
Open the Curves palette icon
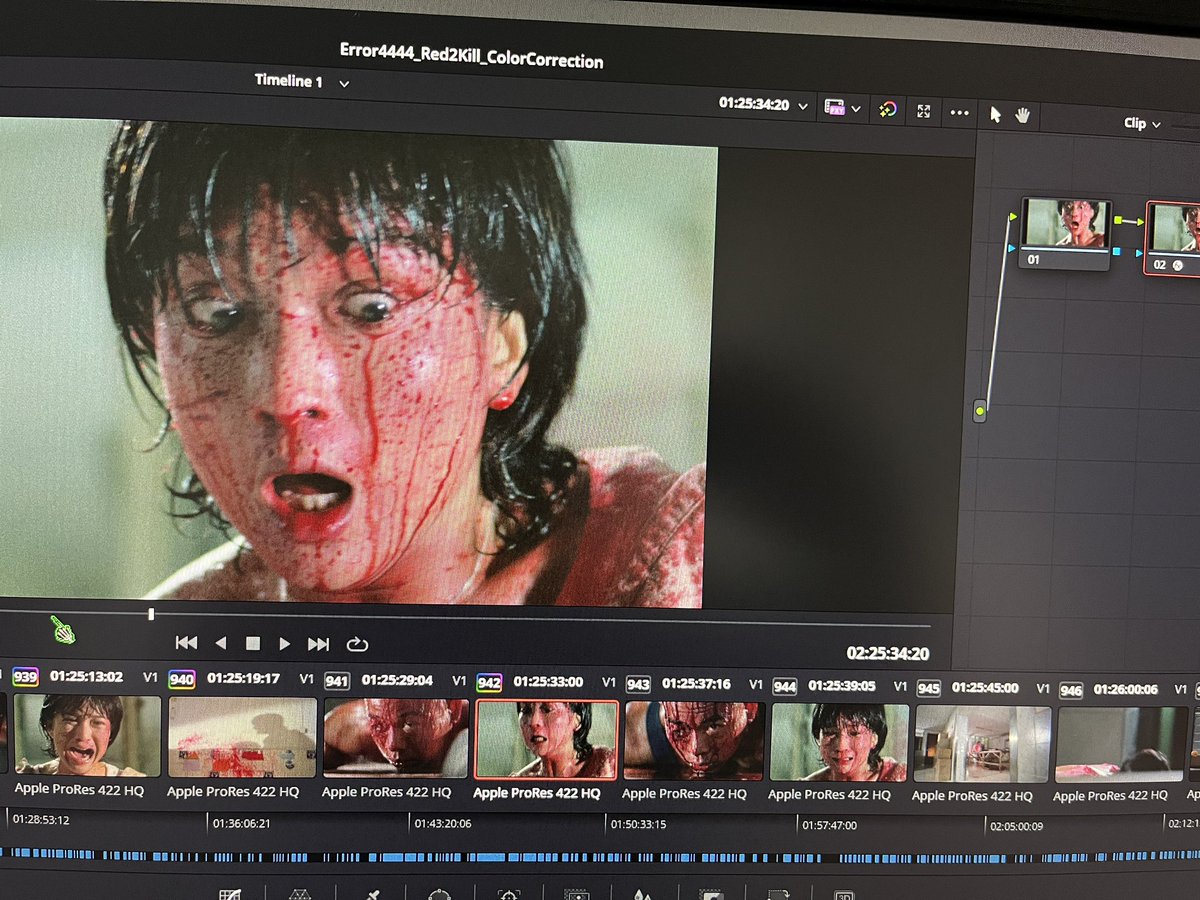(230, 895)
